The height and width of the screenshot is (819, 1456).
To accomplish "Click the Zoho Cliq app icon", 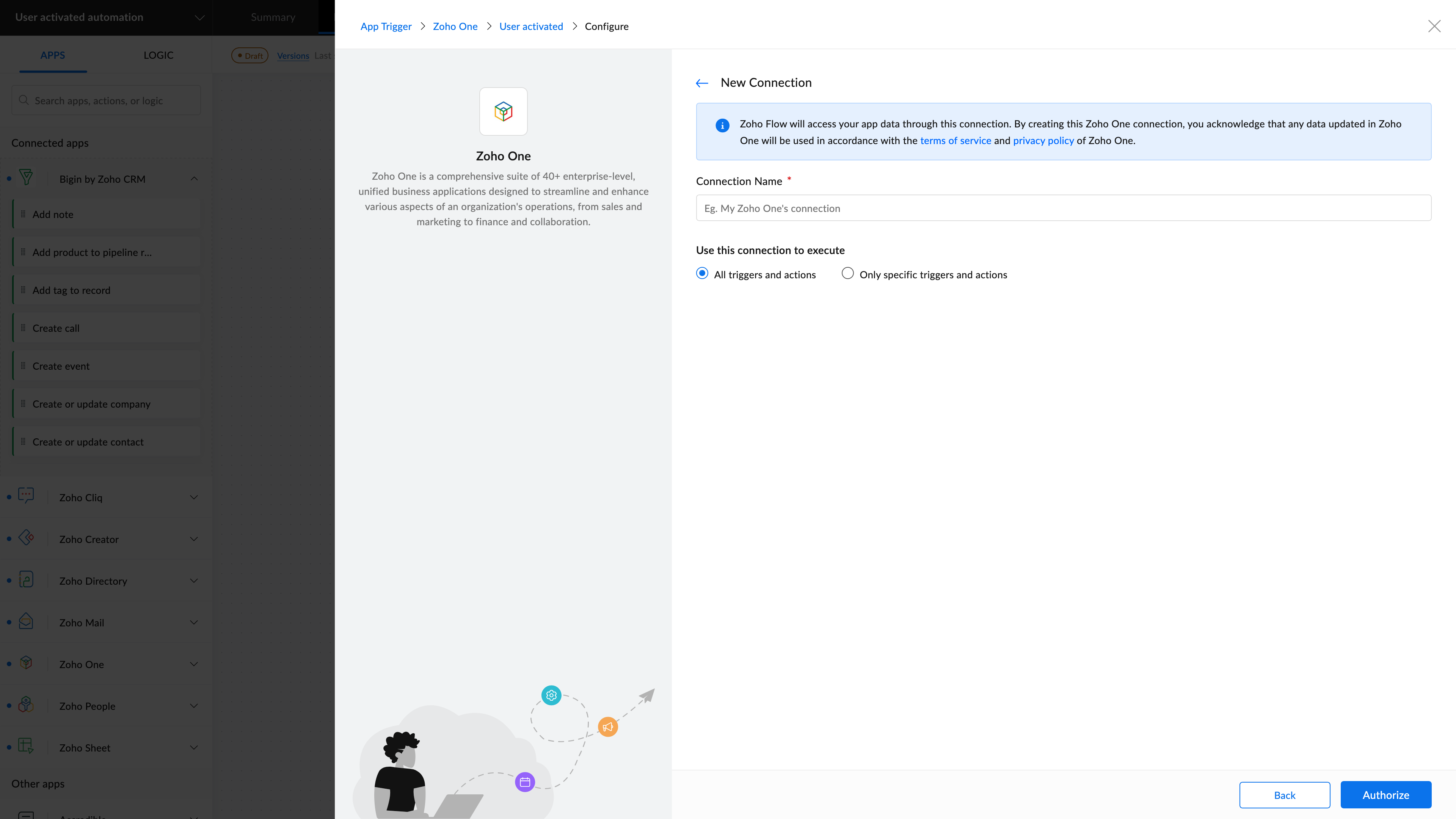I will pyautogui.click(x=26, y=496).
